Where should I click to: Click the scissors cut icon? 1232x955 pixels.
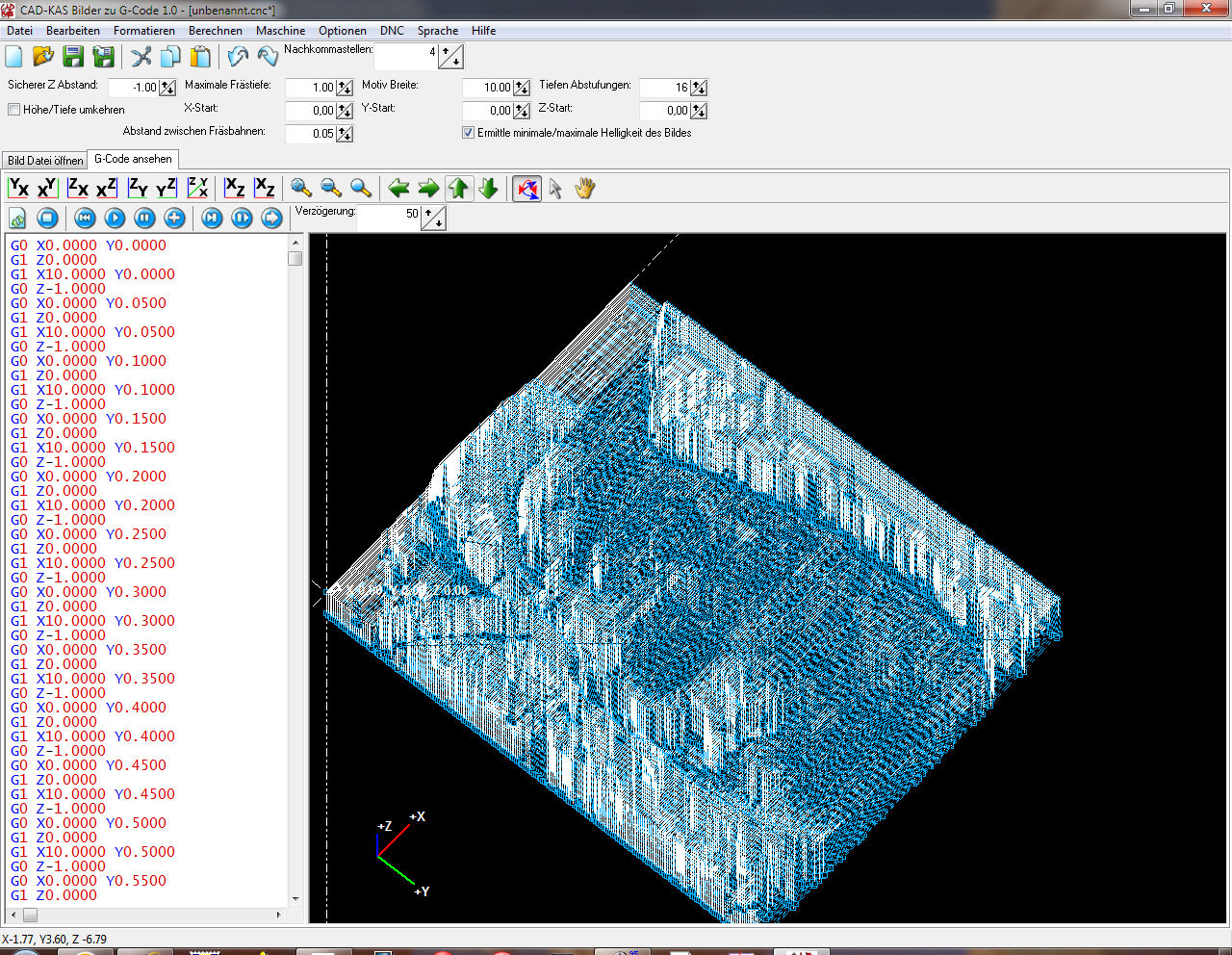coord(141,57)
